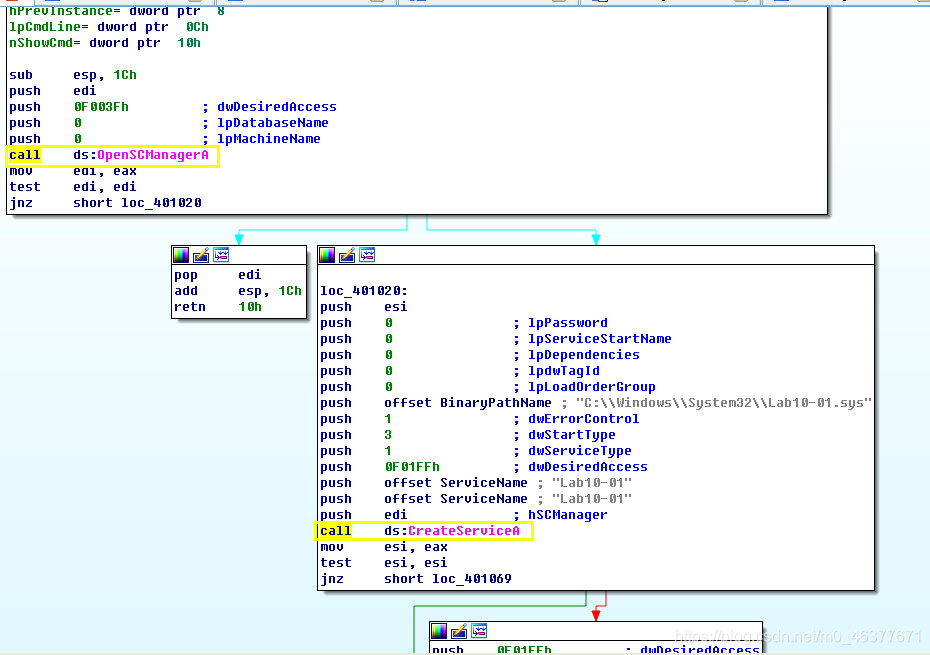Click the 'push esi' instruction

(364, 307)
